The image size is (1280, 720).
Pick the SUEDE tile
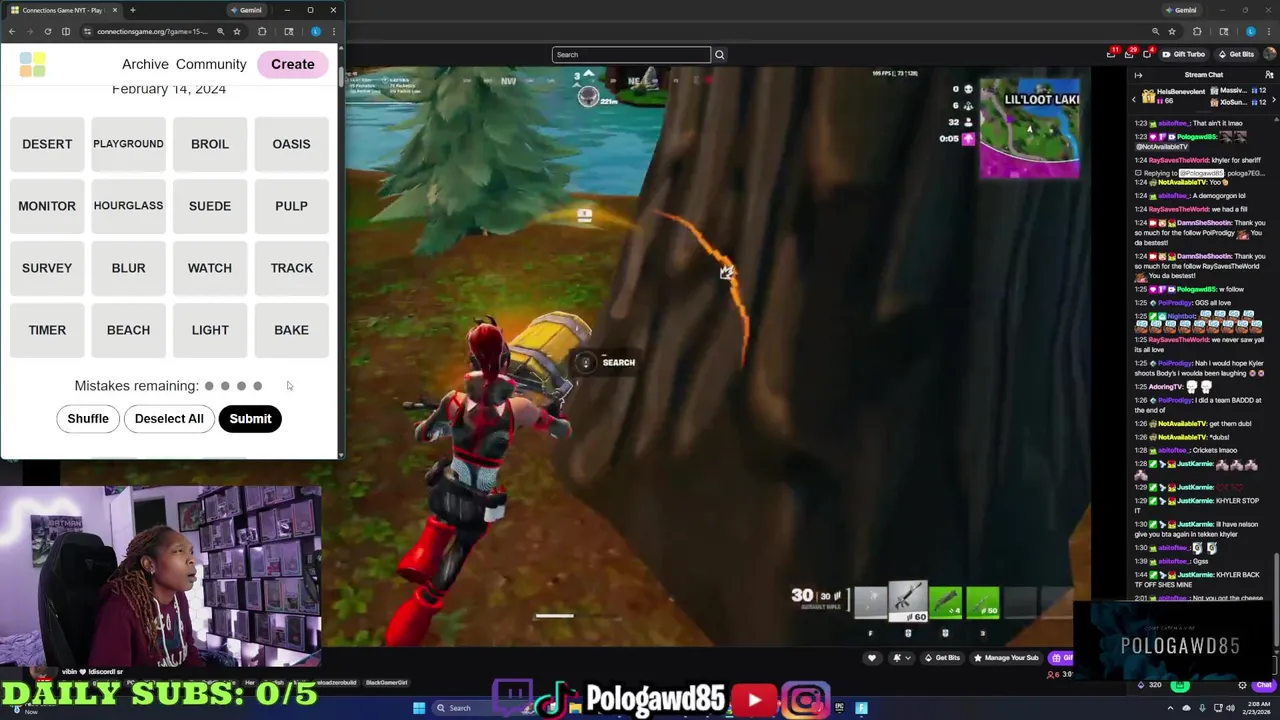(210, 206)
